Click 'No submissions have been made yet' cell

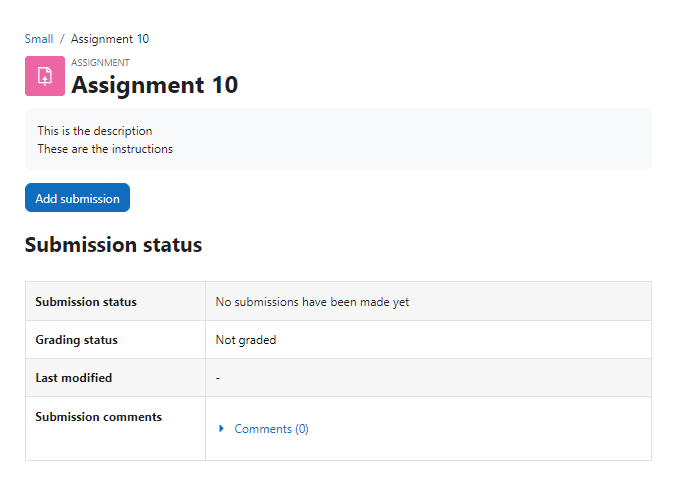pyautogui.click(x=428, y=301)
